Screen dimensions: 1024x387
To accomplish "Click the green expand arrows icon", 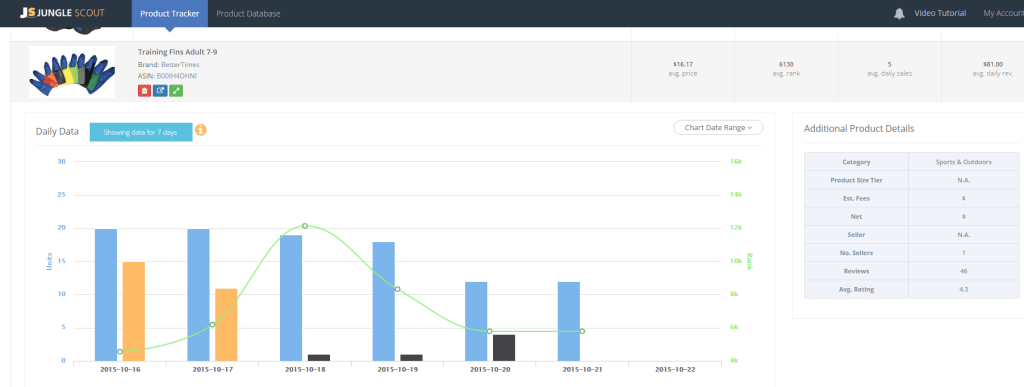I will [x=176, y=91].
